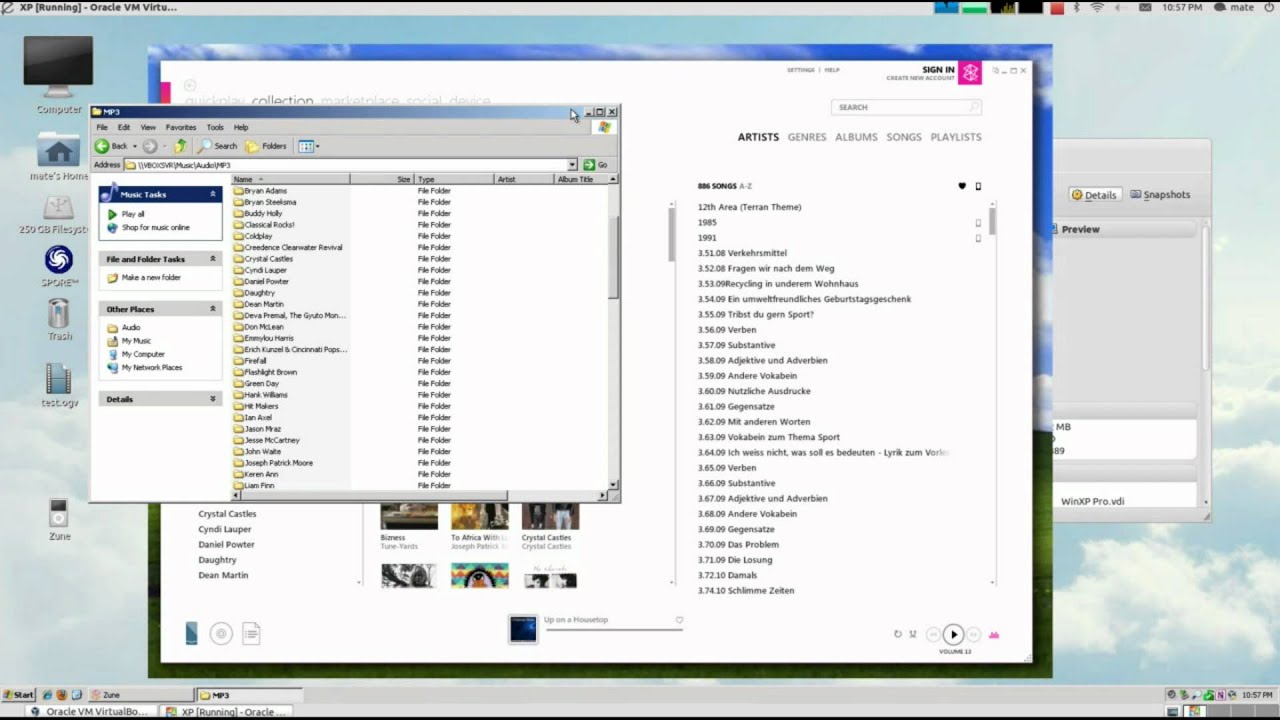Open the Views dropdown in Explorer toolbar
The height and width of the screenshot is (720, 1280).
tap(307, 146)
